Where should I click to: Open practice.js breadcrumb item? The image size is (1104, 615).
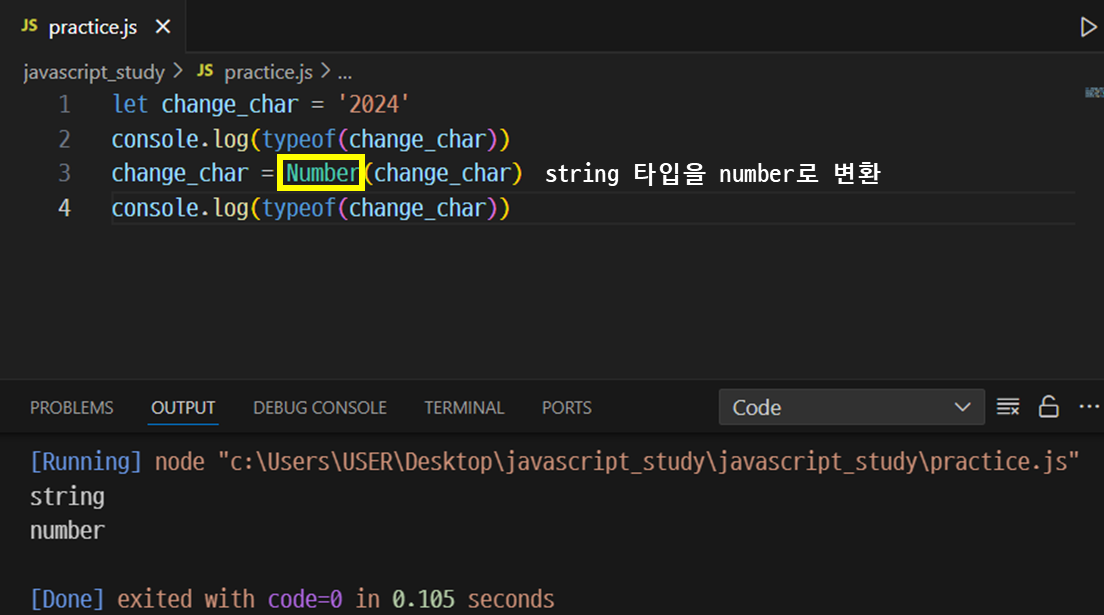coord(268,72)
